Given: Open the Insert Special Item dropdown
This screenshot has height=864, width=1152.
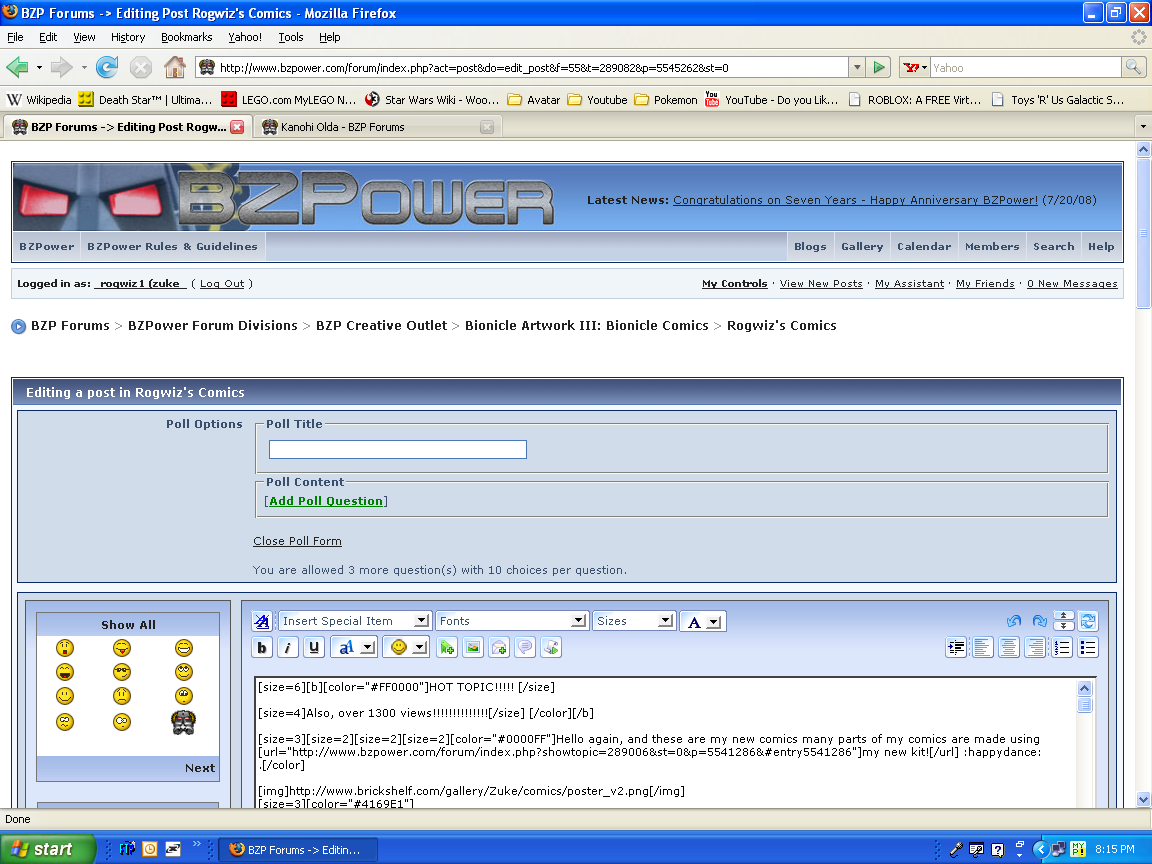Looking at the screenshot, I should 355,621.
